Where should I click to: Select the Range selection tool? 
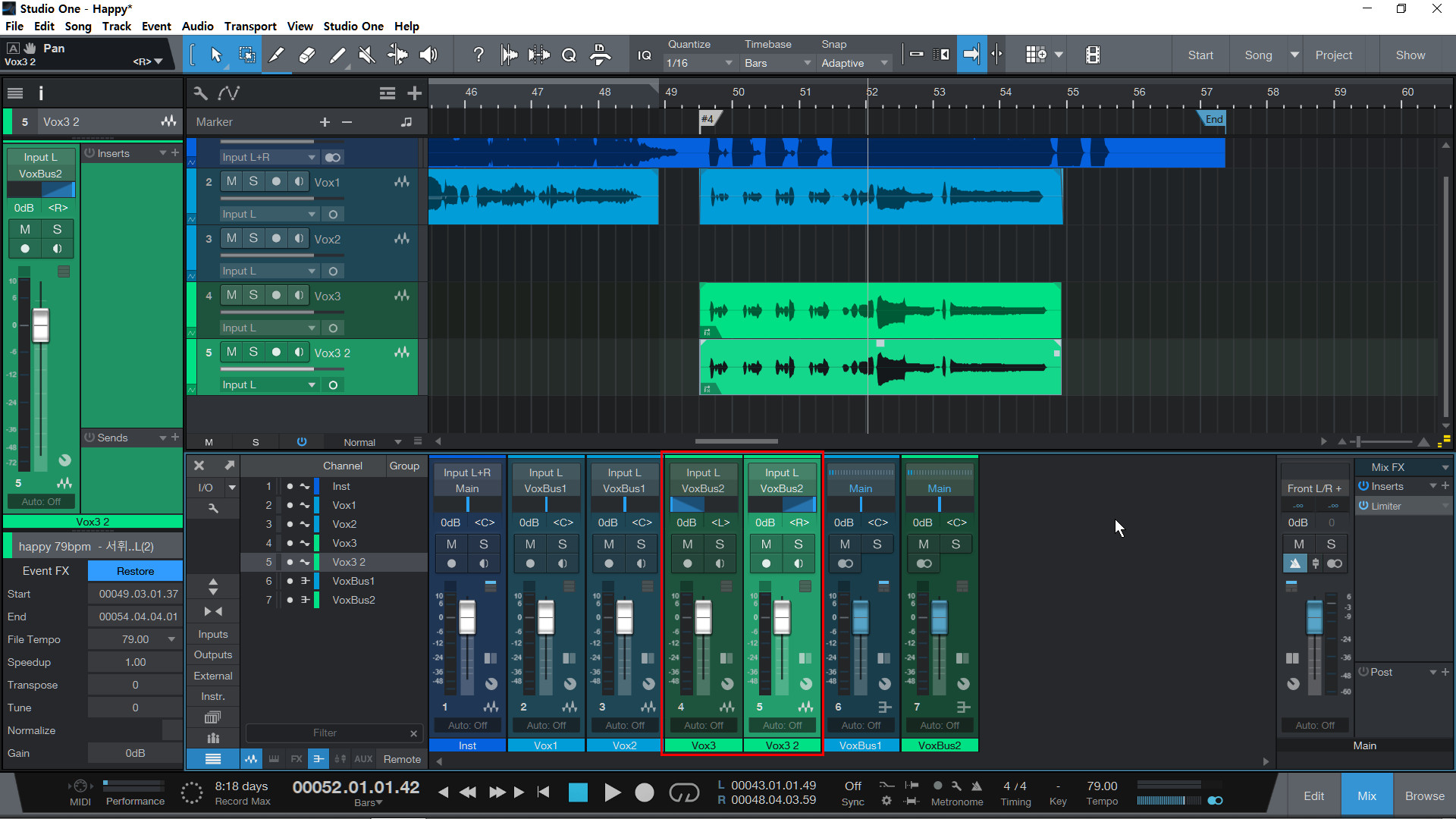246,55
